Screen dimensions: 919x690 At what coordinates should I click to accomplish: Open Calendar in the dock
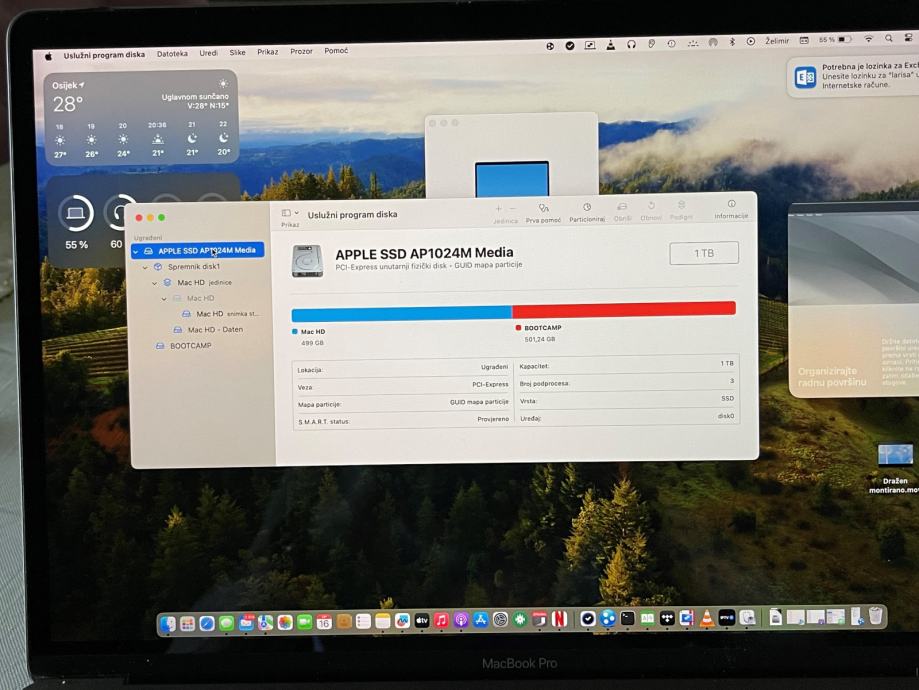(x=324, y=621)
